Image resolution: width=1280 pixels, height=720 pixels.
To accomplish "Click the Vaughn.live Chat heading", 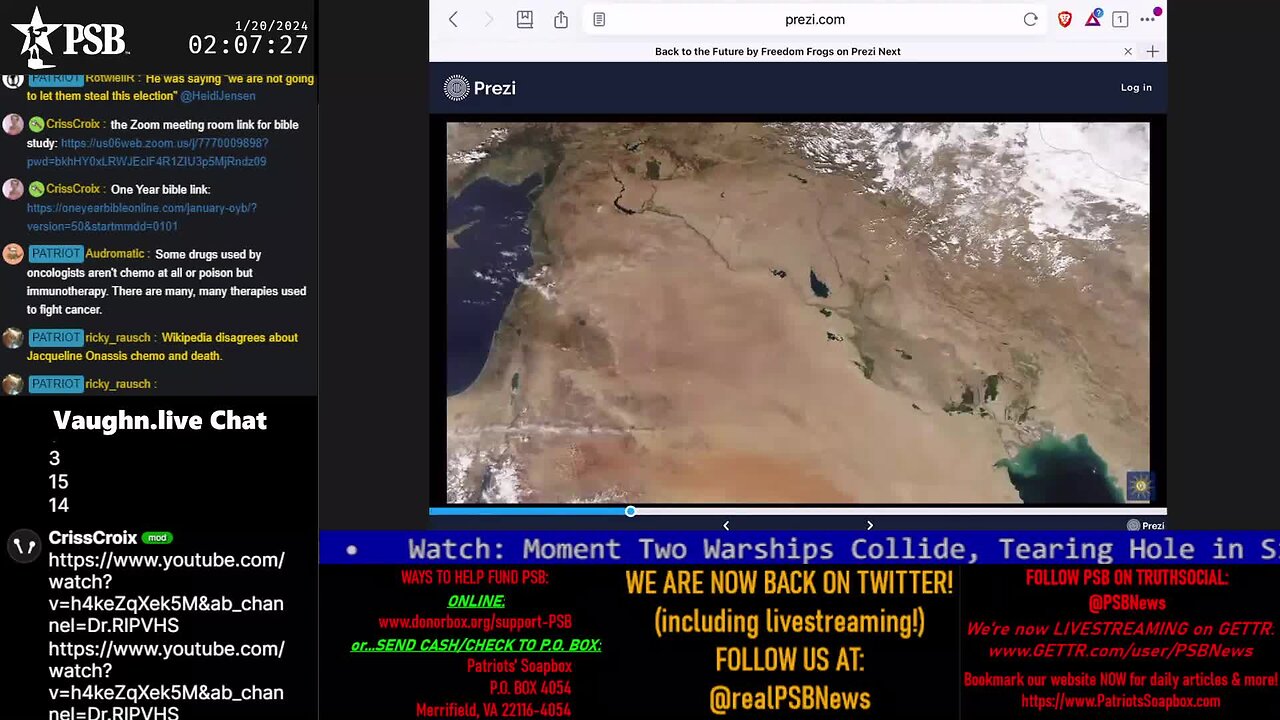I will click(160, 420).
